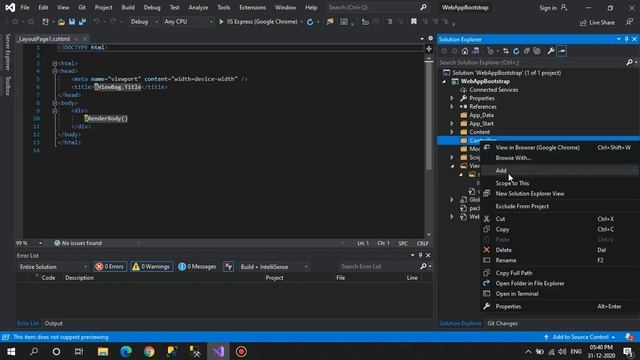Click the Visual Studio logo icon
This screenshot has width=640, height=360.
click(x=10, y=7)
